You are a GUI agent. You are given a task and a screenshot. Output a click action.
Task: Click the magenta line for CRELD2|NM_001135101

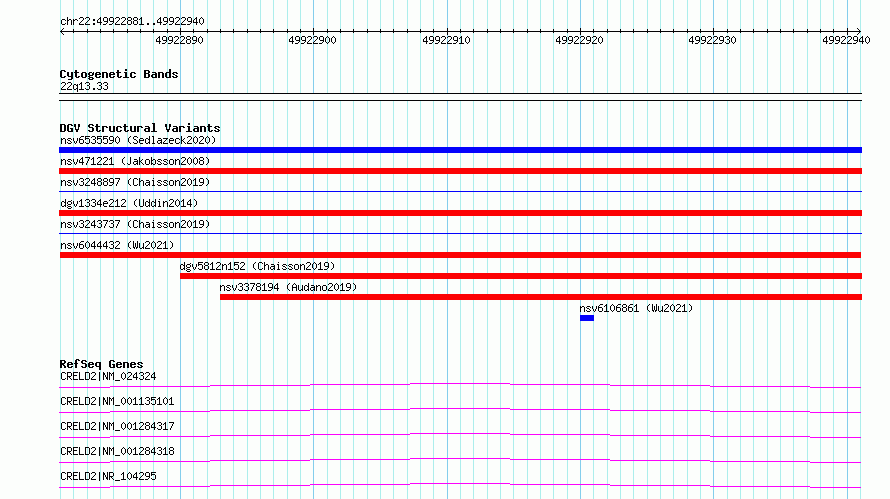[460, 410]
